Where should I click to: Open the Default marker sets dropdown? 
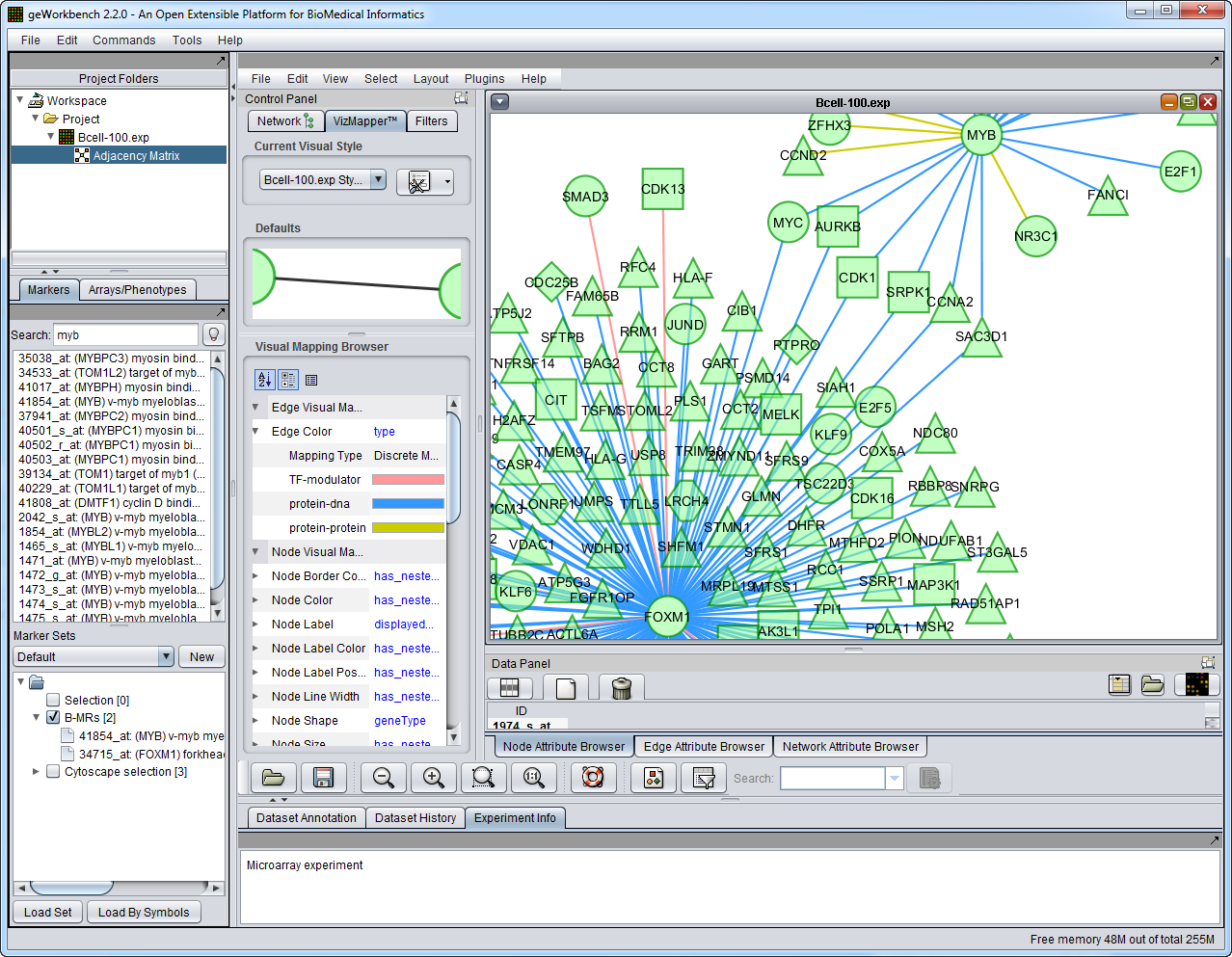(x=165, y=657)
